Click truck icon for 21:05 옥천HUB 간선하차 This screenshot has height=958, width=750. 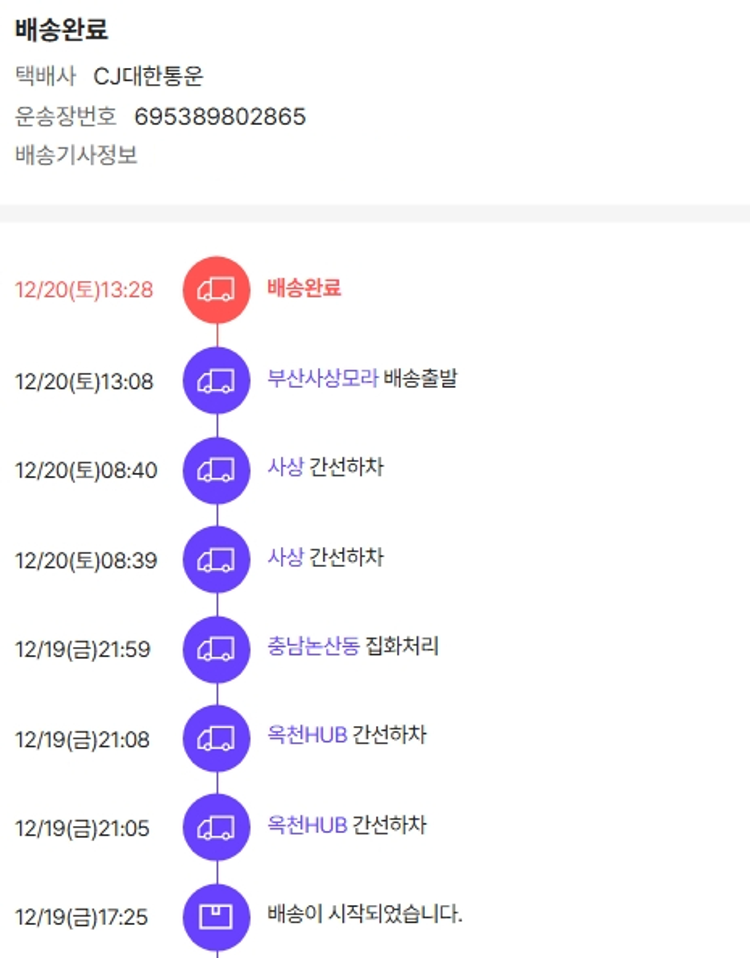(216, 828)
